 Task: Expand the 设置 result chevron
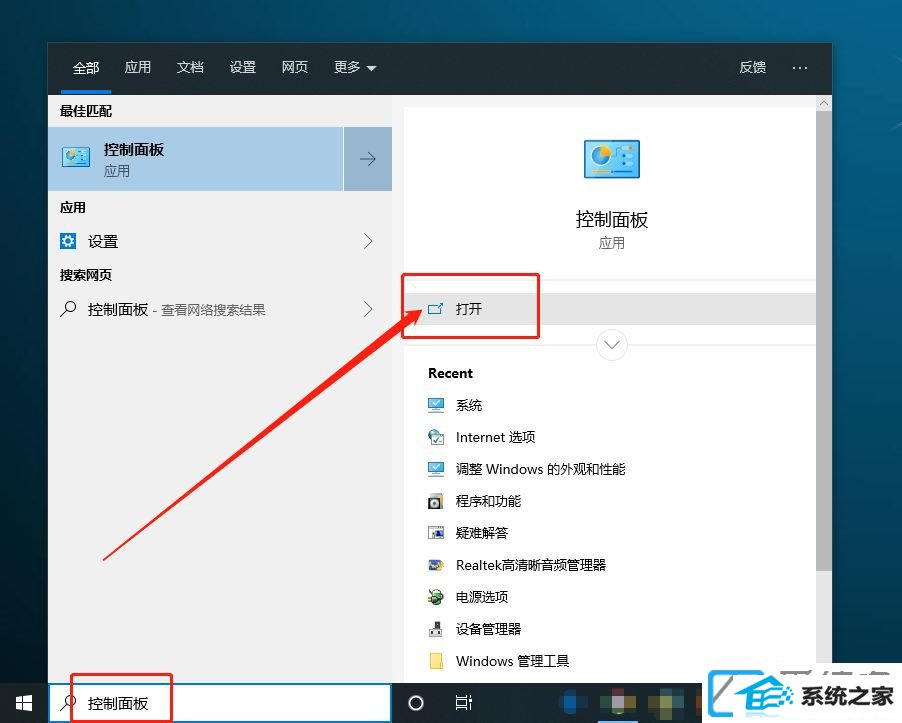coord(368,241)
